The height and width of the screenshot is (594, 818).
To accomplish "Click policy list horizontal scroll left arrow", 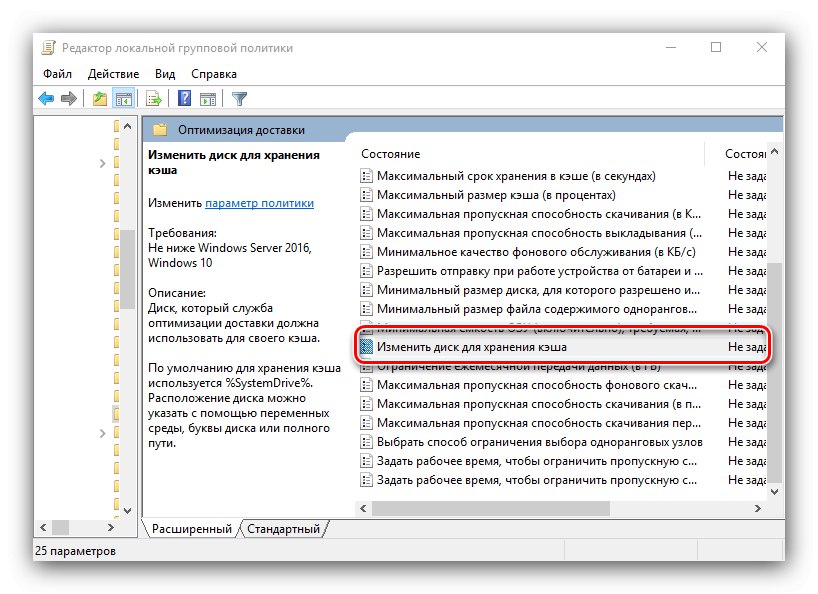I will tap(363, 508).
